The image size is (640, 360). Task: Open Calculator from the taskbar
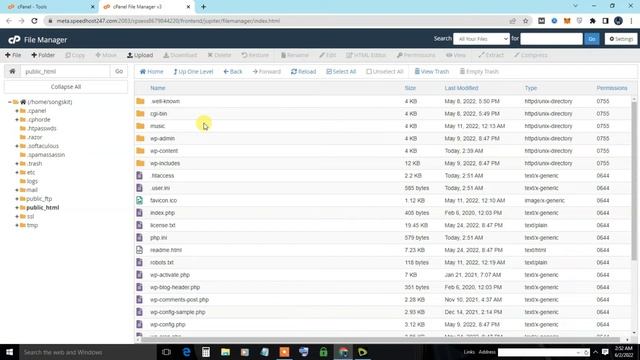[x=206, y=352]
